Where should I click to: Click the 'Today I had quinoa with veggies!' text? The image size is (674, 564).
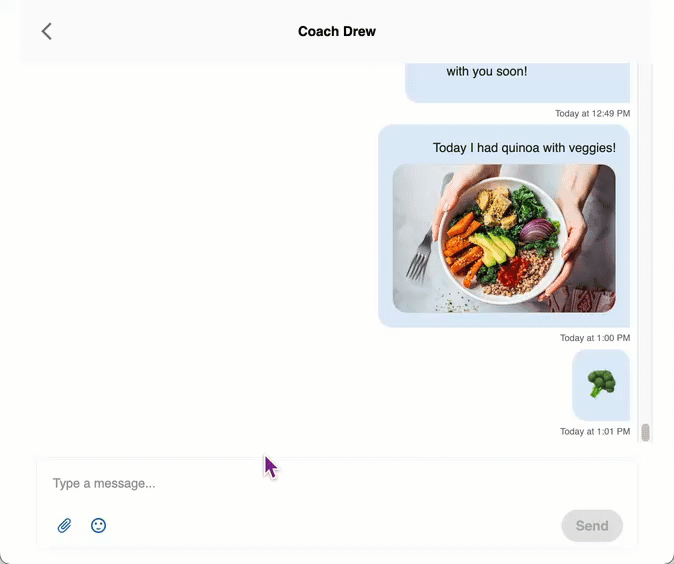pos(524,148)
